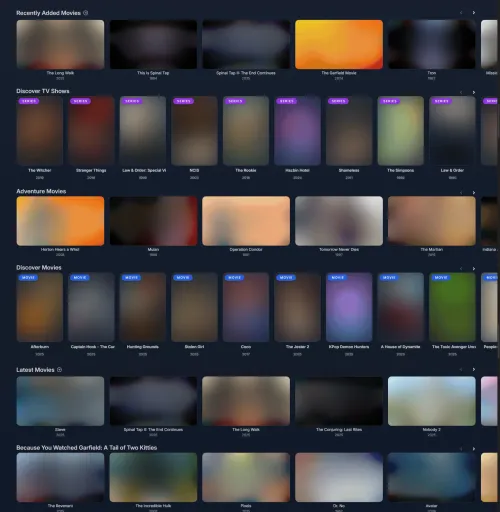Viewport: 500px width, 512px height.
Task: Open Stranger Things series poster
Action: click(x=91, y=131)
